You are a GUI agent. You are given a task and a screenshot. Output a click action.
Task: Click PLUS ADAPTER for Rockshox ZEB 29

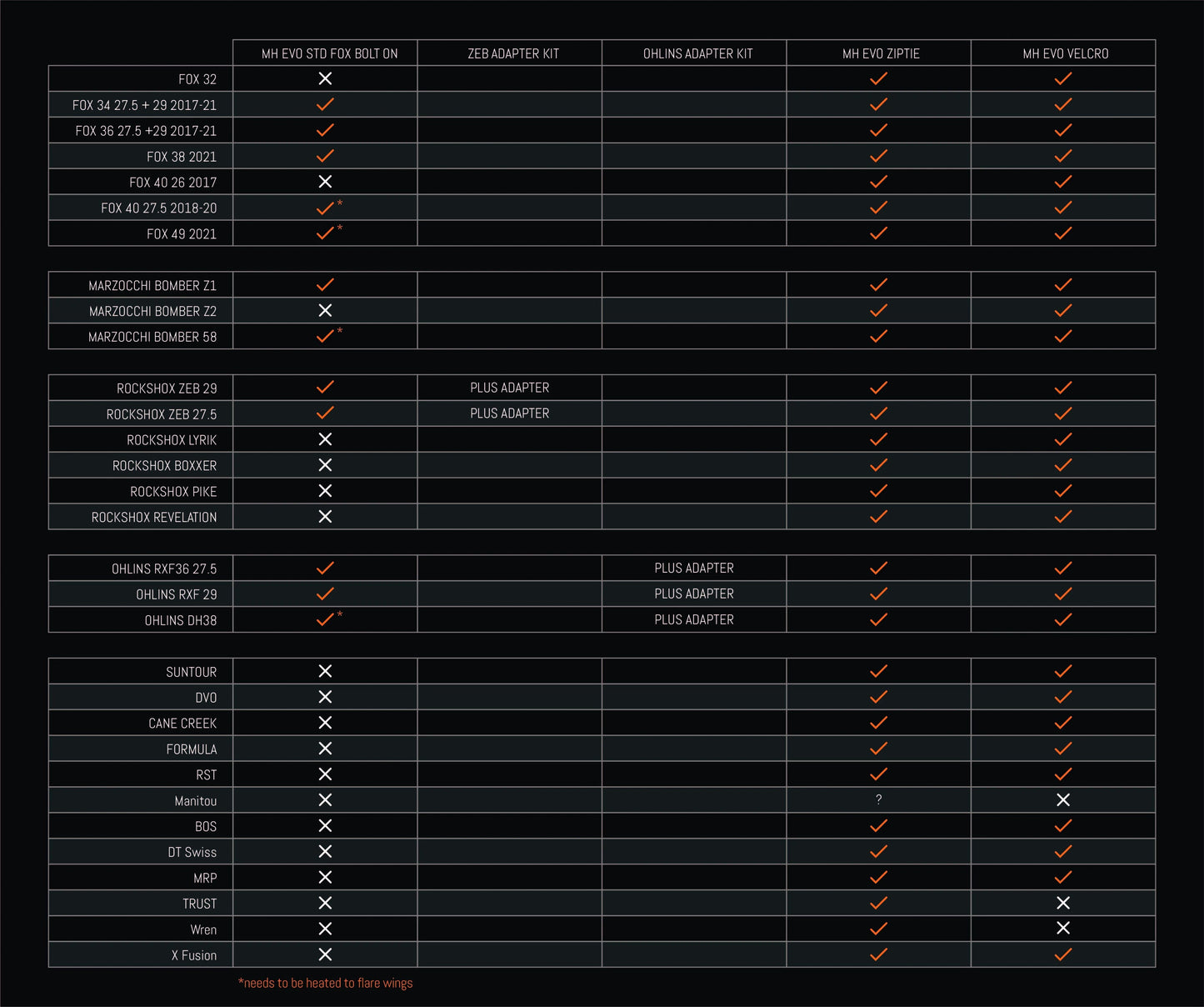(509, 388)
